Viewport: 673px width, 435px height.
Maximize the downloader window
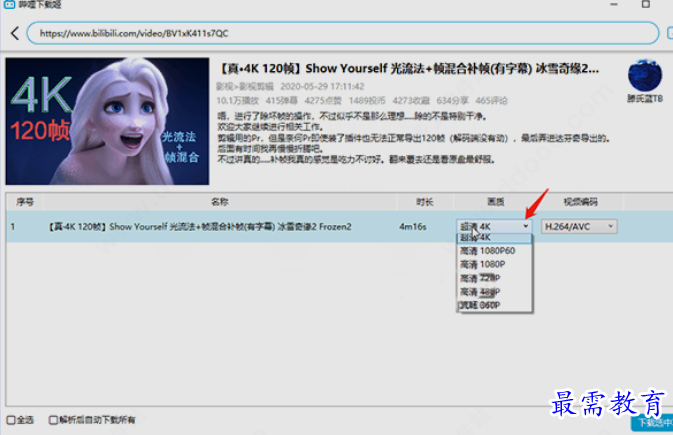click(646, 4)
